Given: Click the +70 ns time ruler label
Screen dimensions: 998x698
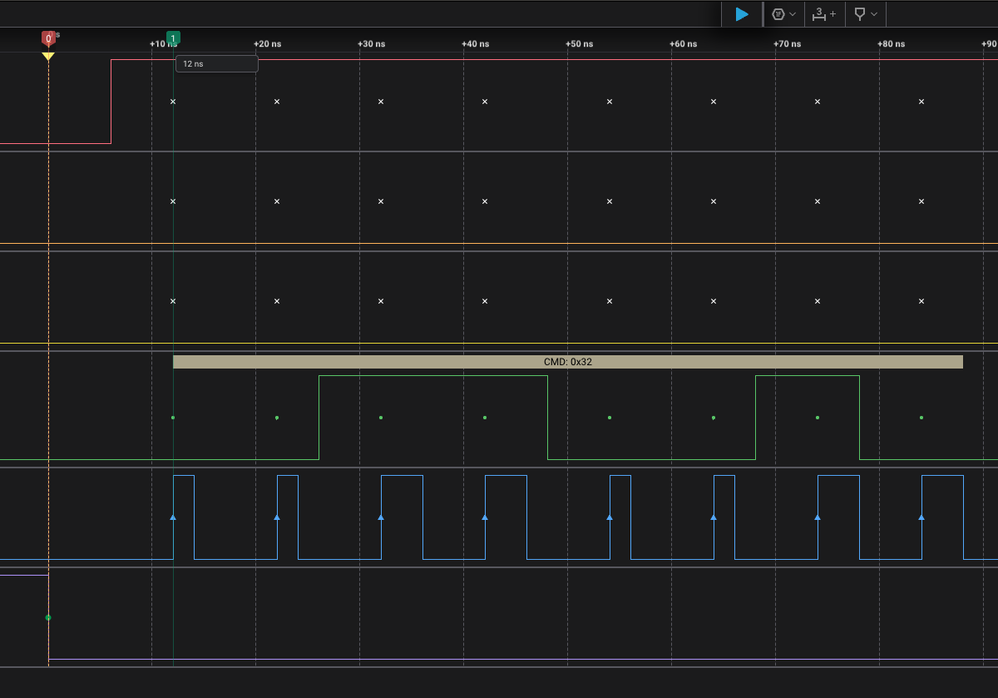Looking at the screenshot, I should coord(787,44).
